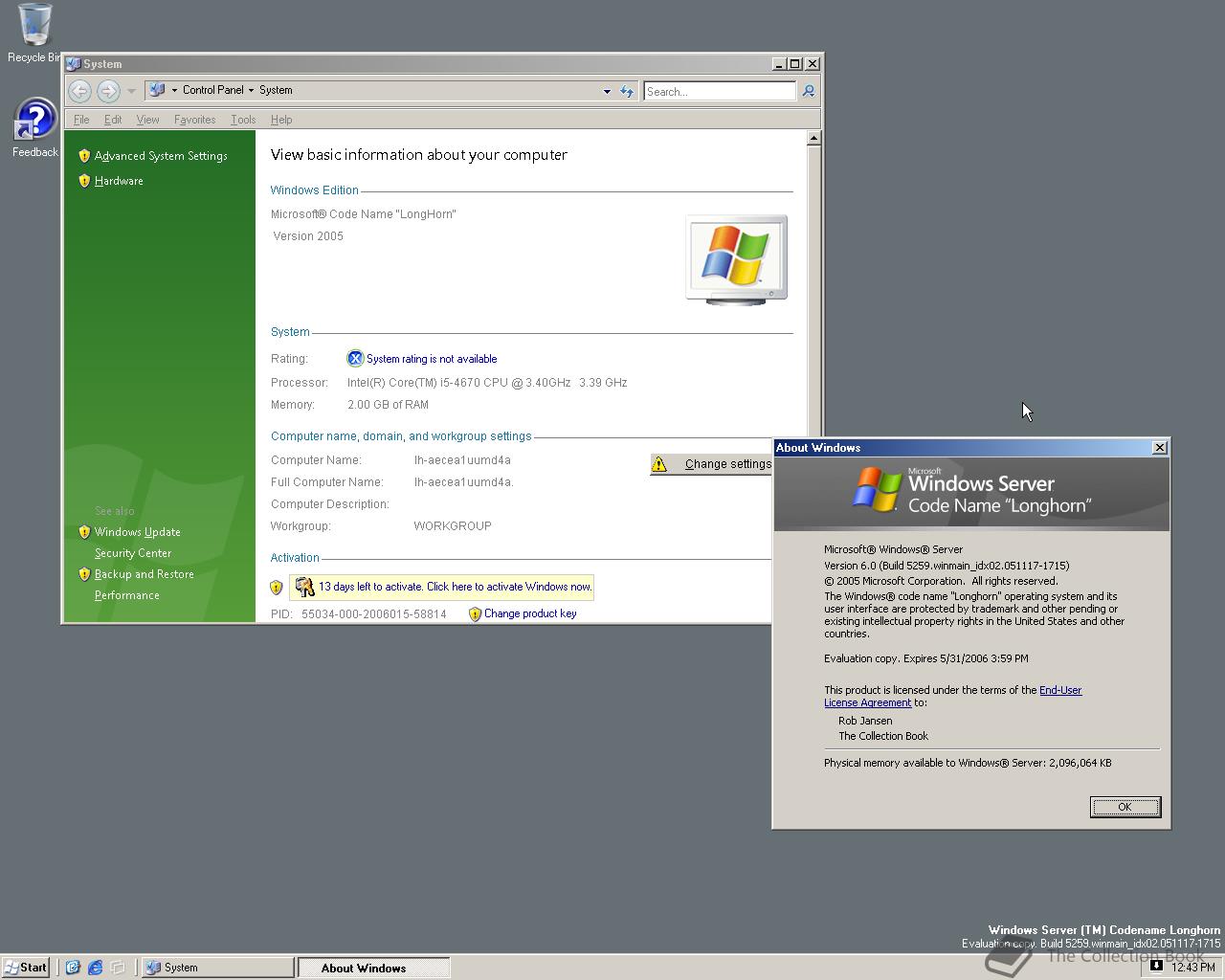Open the Favorites menu
The image size is (1225, 980).
(x=194, y=120)
